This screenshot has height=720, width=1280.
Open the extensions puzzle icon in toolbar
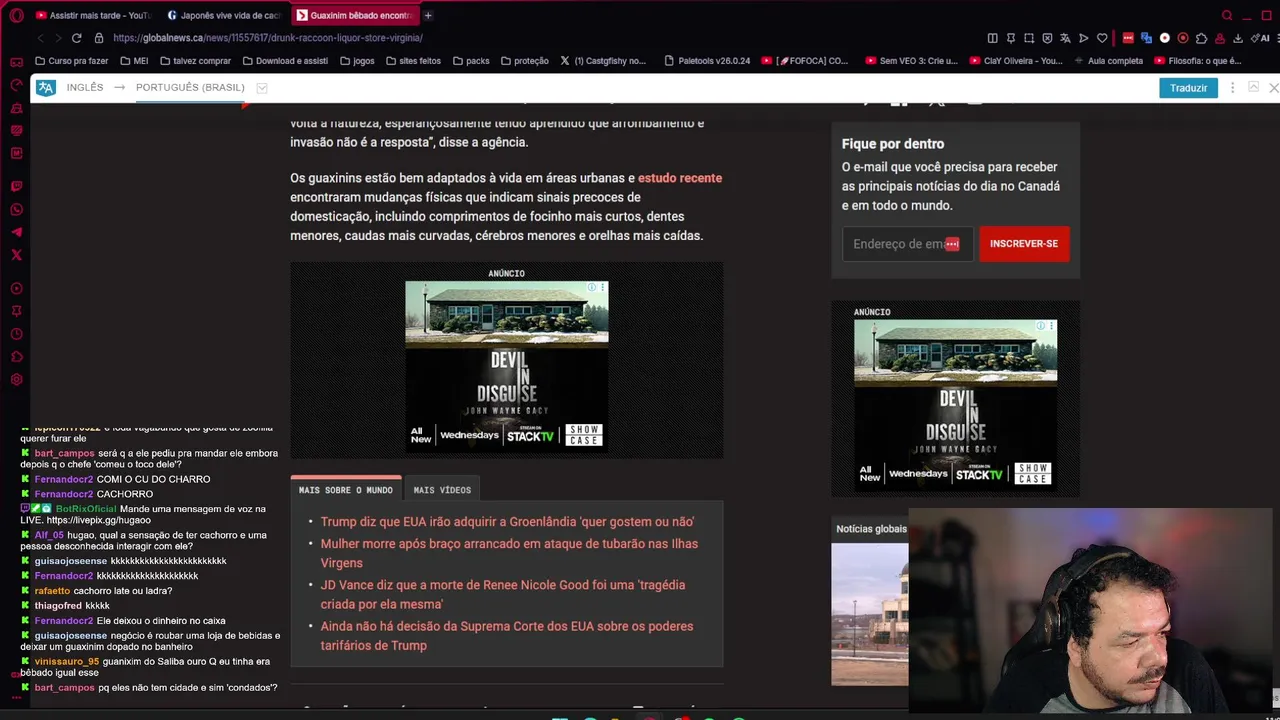pos(1201,38)
